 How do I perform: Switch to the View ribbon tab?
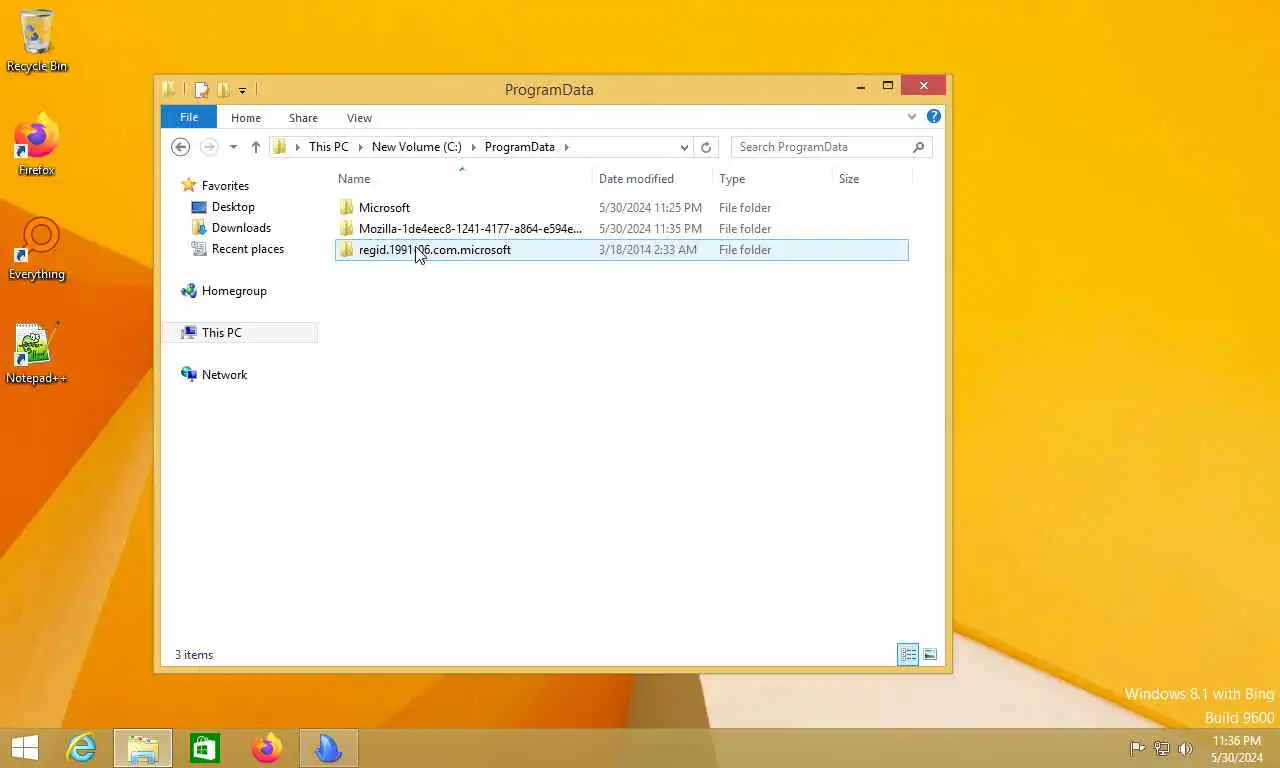[359, 118]
